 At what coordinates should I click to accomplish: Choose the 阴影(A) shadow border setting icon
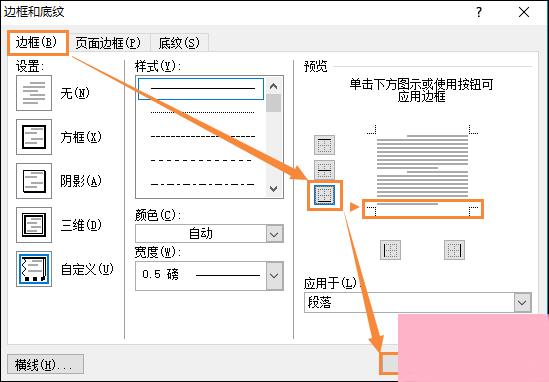[x=34, y=181]
